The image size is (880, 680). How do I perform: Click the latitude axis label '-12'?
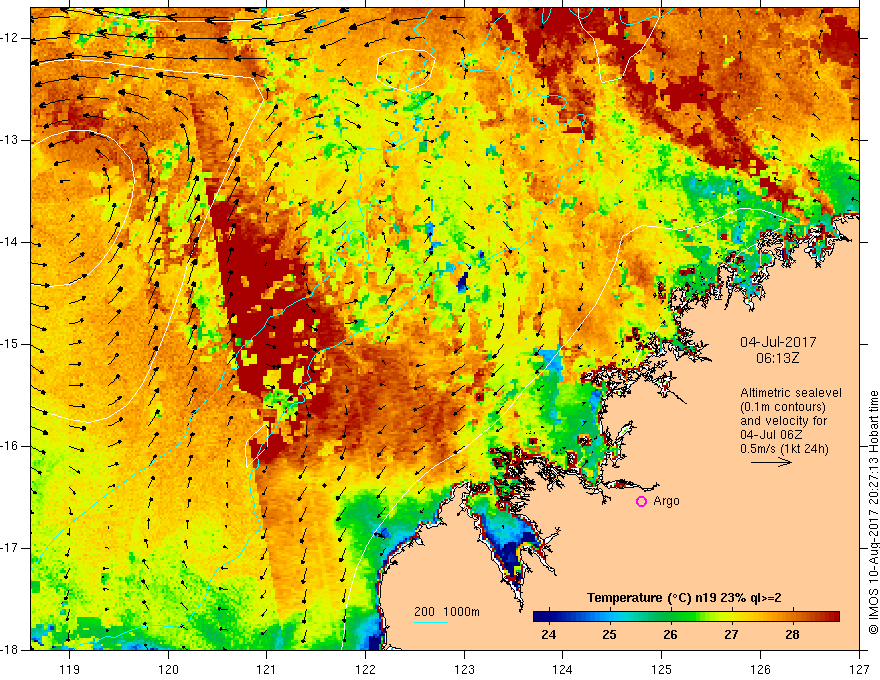[10, 38]
